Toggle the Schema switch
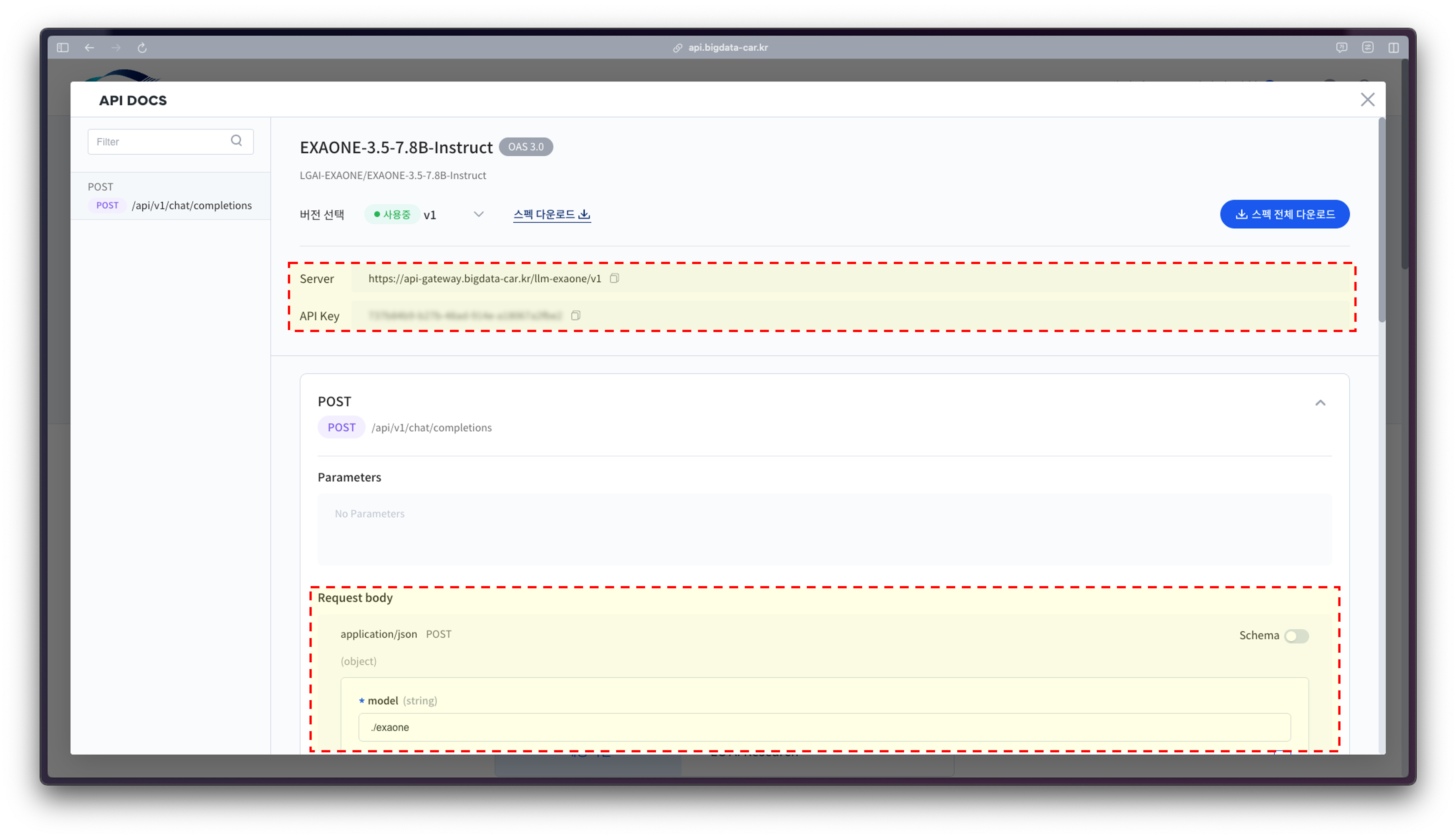1456x839 pixels. click(x=1297, y=636)
